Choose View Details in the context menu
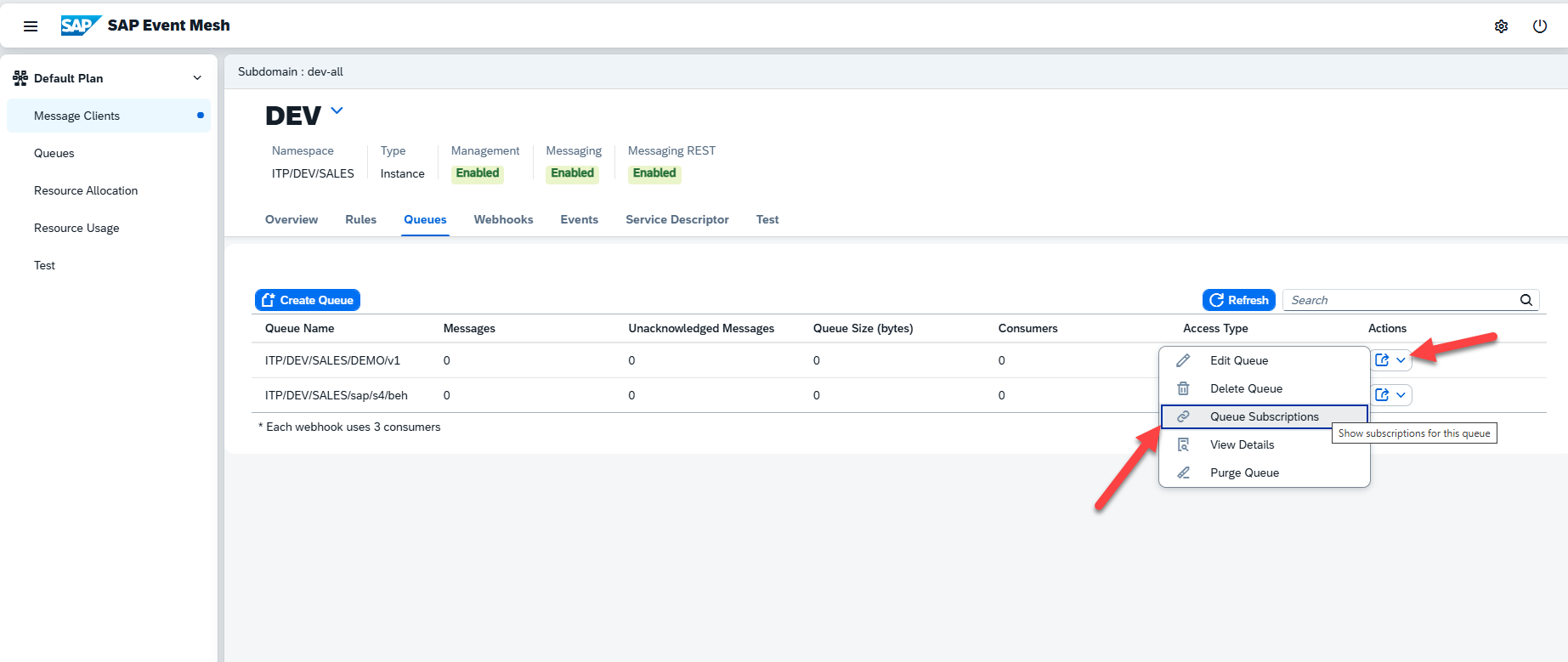Image resolution: width=1568 pixels, height=662 pixels. (1242, 444)
